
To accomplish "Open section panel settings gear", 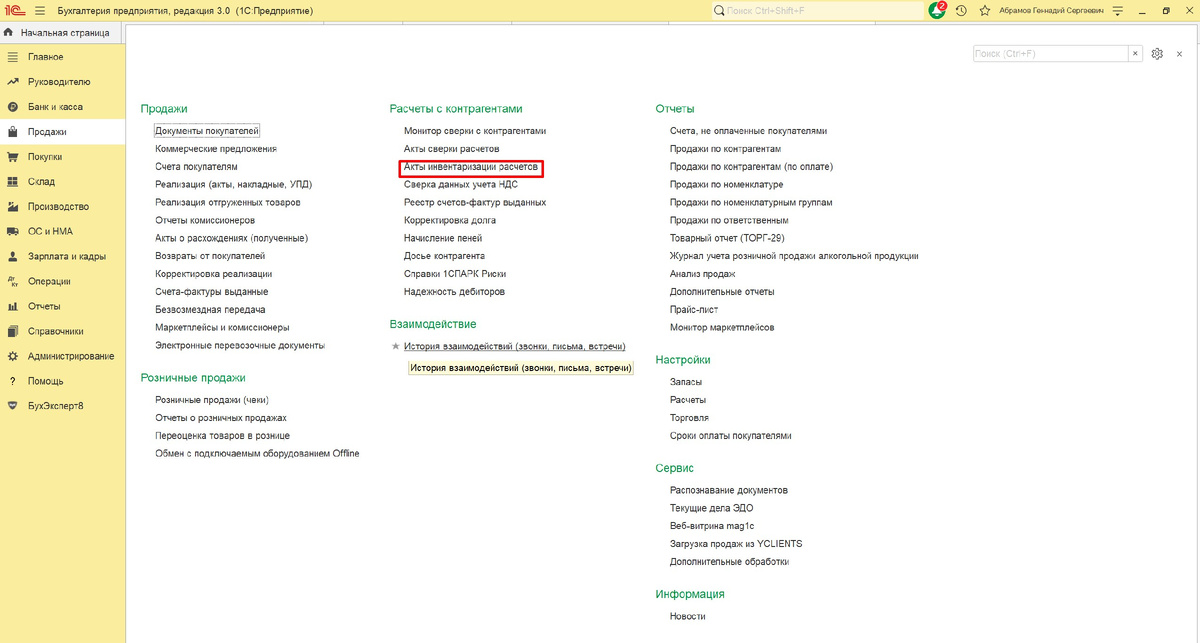I will [x=1157, y=53].
